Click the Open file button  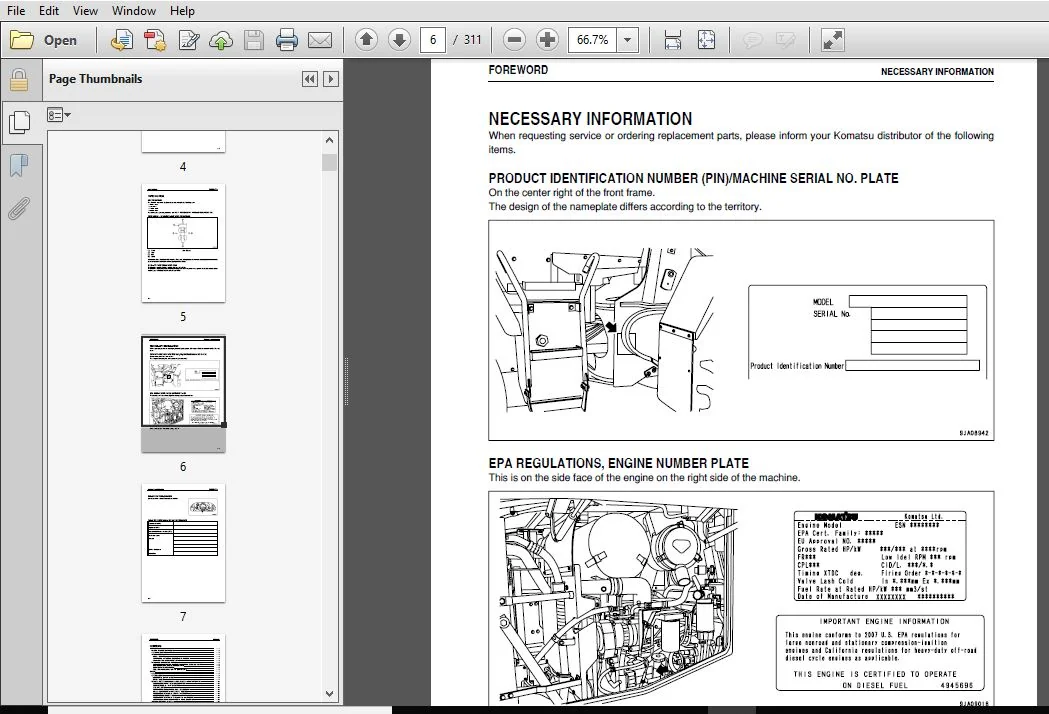(x=44, y=40)
